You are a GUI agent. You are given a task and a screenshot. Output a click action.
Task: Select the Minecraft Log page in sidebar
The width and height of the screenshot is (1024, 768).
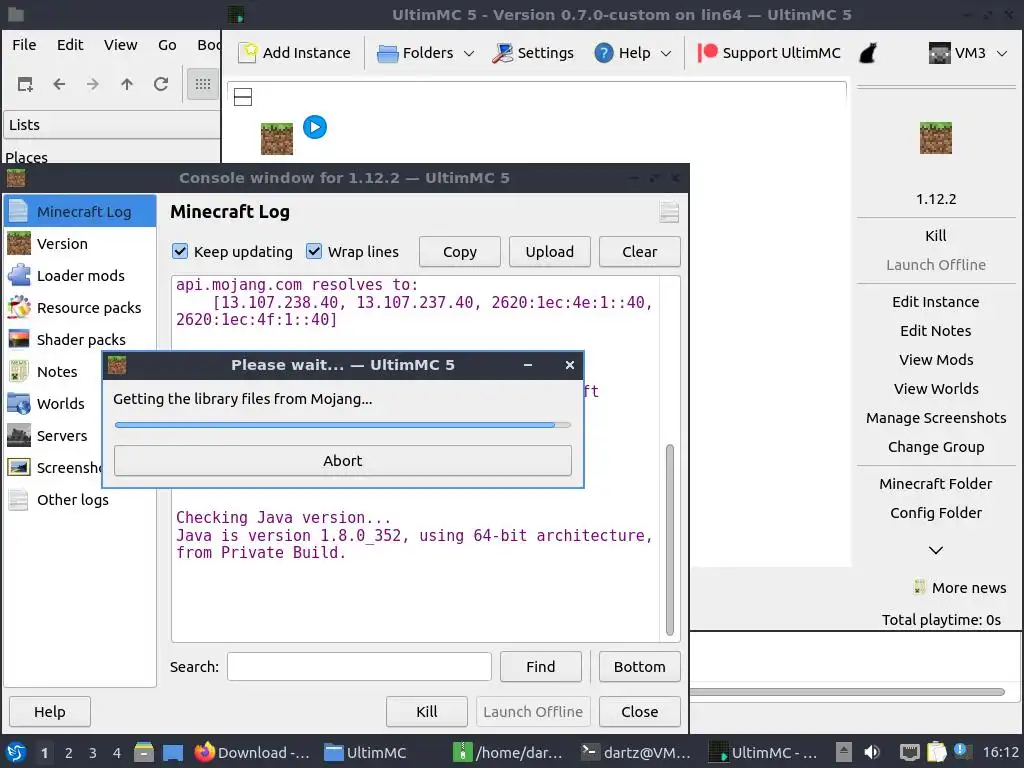[80, 212]
